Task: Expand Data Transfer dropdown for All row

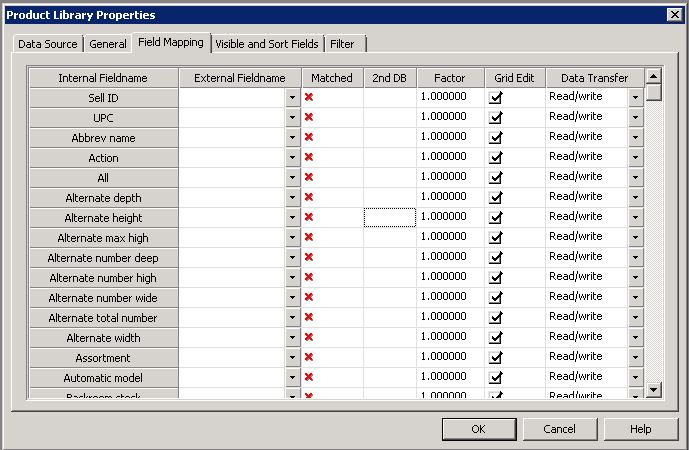Action: click(x=635, y=178)
